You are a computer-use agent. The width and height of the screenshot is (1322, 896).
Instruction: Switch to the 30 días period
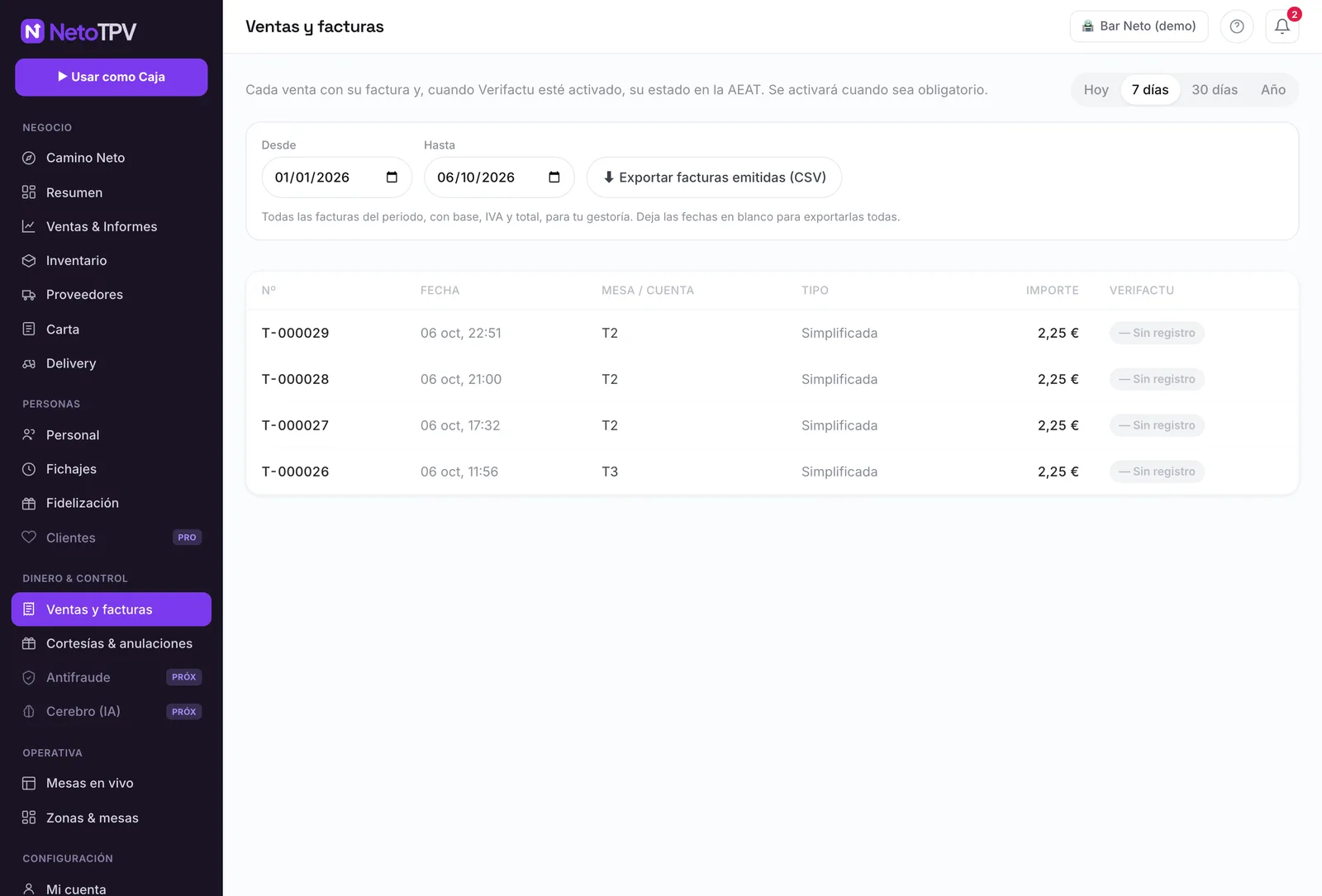[x=1215, y=90]
